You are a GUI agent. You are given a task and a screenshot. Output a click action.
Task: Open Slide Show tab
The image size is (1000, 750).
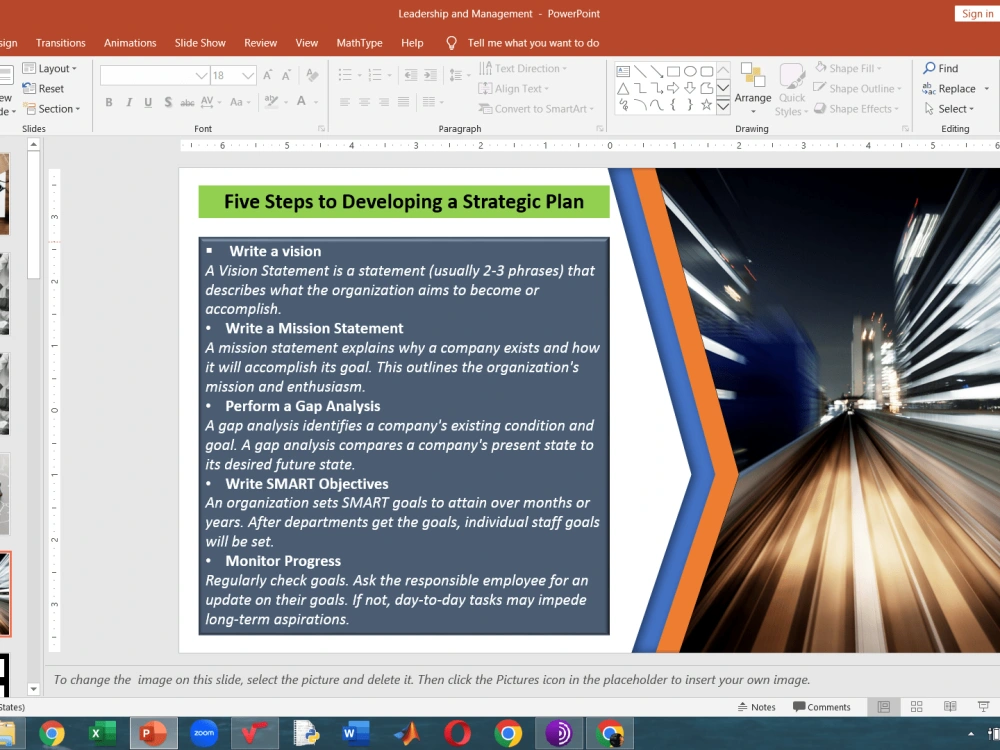click(200, 43)
